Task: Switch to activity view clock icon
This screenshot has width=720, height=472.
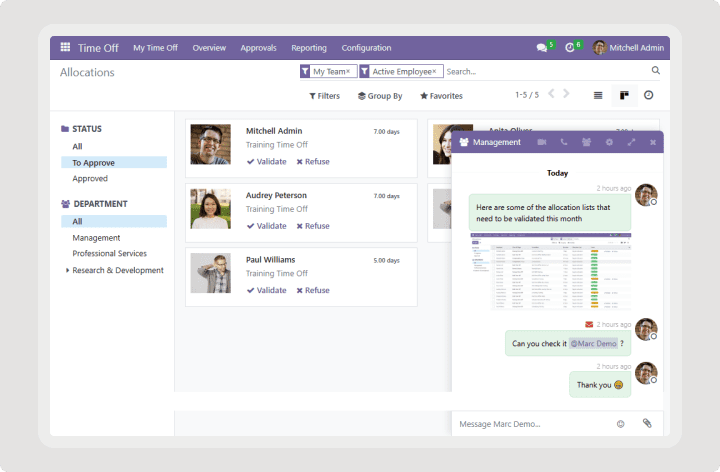Action: pyautogui.click(x=649, y=95)
